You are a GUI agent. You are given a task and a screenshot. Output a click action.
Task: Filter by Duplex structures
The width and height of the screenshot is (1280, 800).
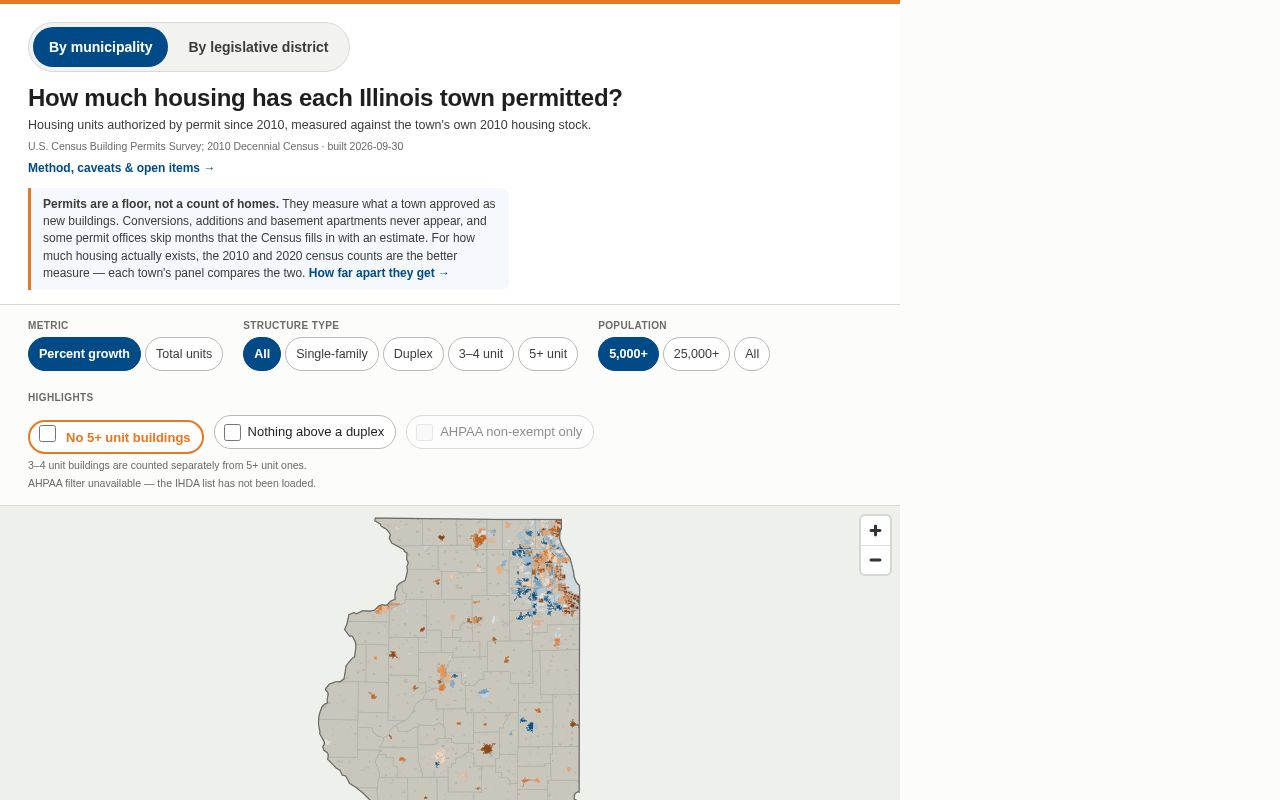pos(413,354)
